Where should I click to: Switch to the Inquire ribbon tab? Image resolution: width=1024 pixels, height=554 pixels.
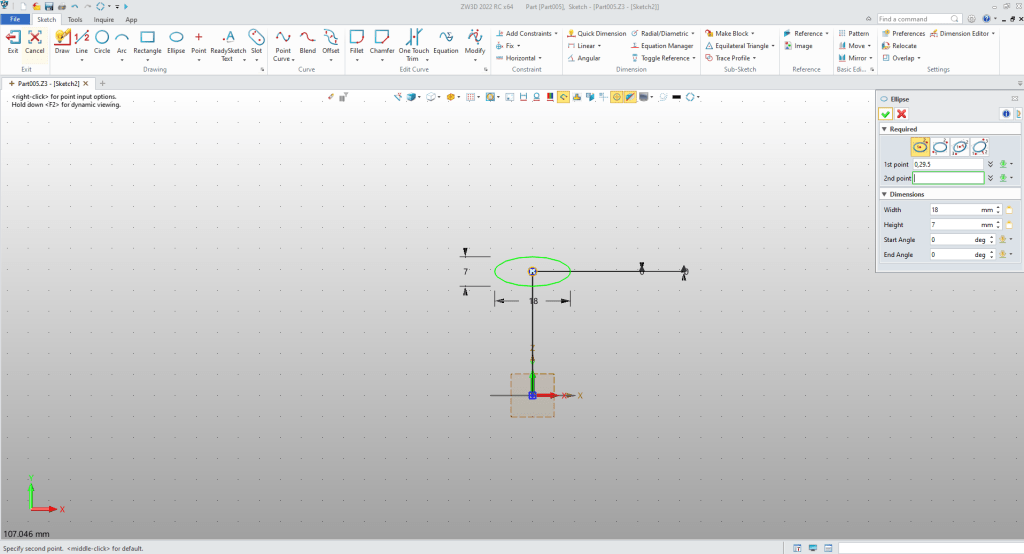103,19
